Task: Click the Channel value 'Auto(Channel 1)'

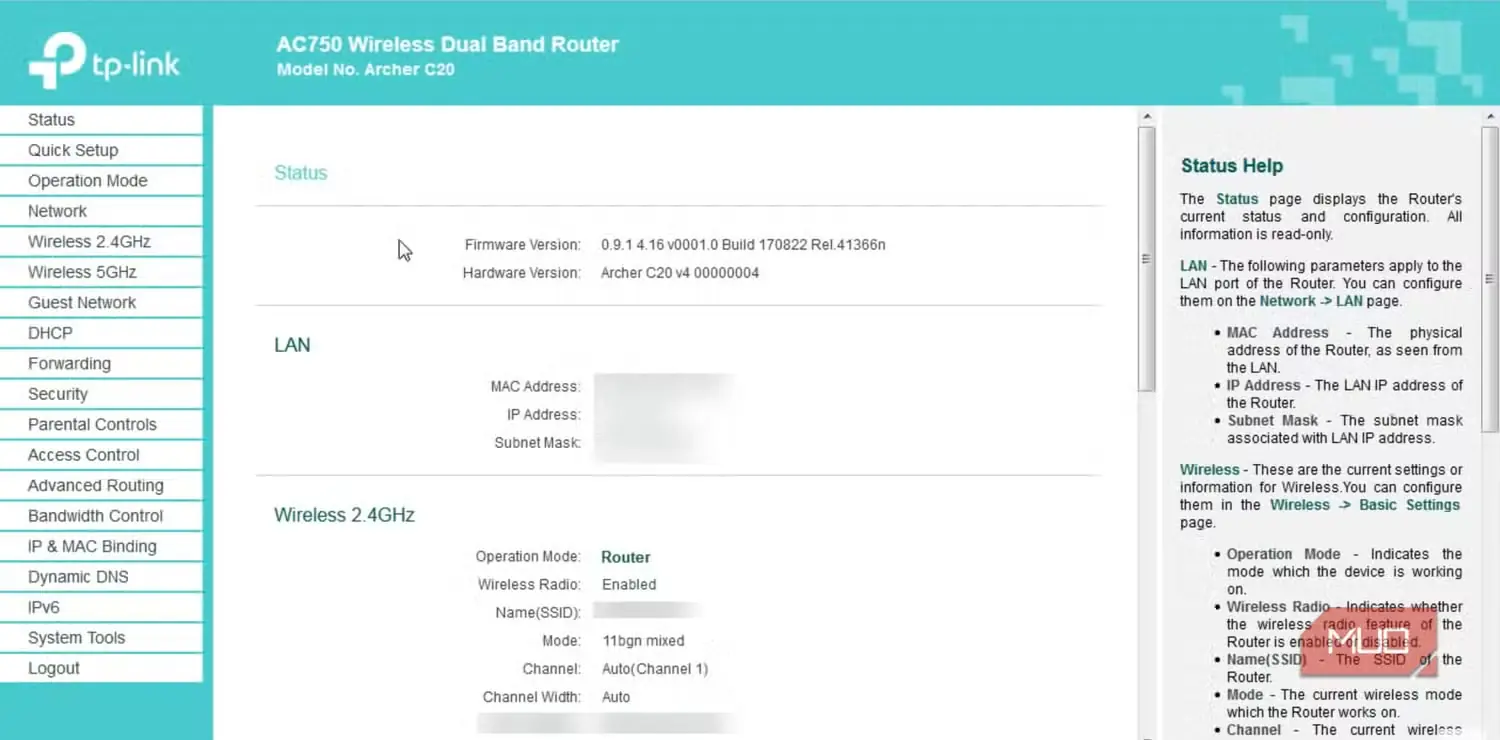Action: (655, 669)
